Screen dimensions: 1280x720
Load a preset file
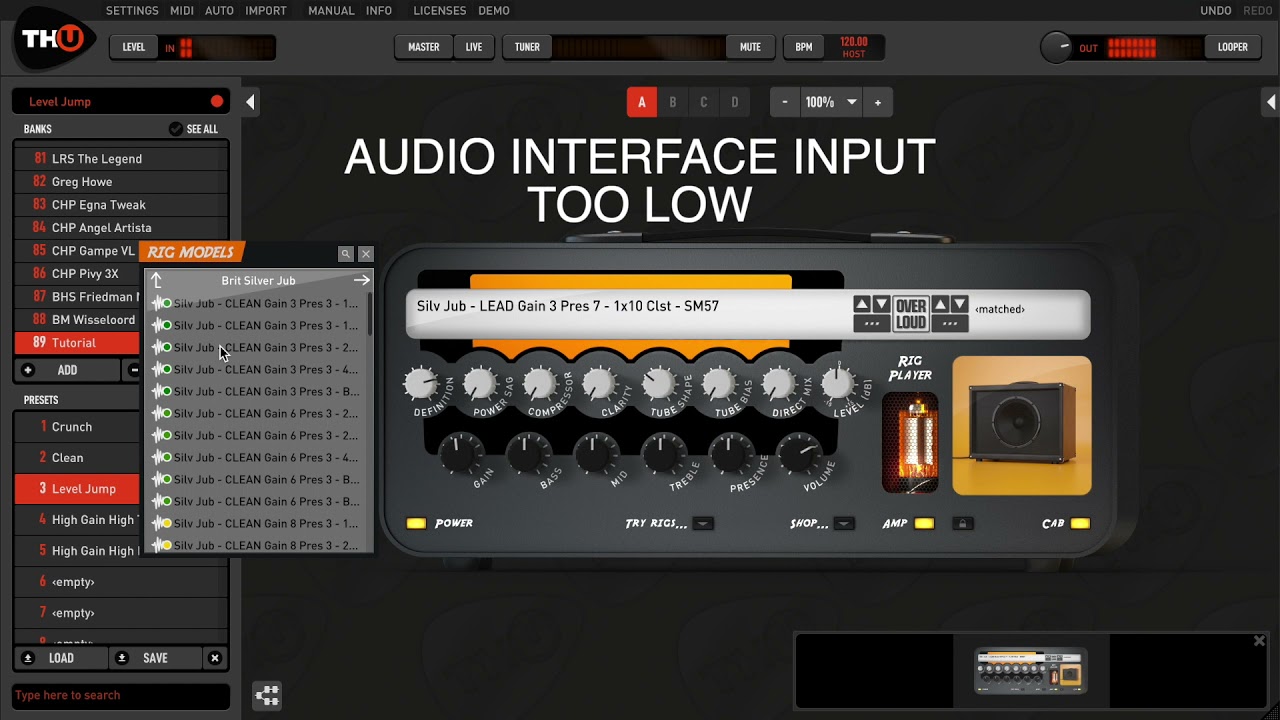point(61,658)
